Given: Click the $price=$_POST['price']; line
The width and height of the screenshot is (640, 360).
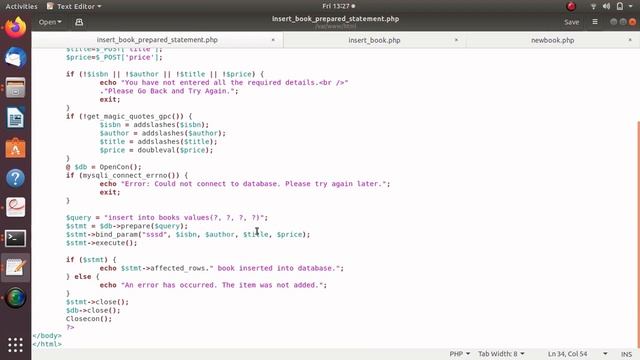Looking at the screenshot, I should [x=114, y=57].
